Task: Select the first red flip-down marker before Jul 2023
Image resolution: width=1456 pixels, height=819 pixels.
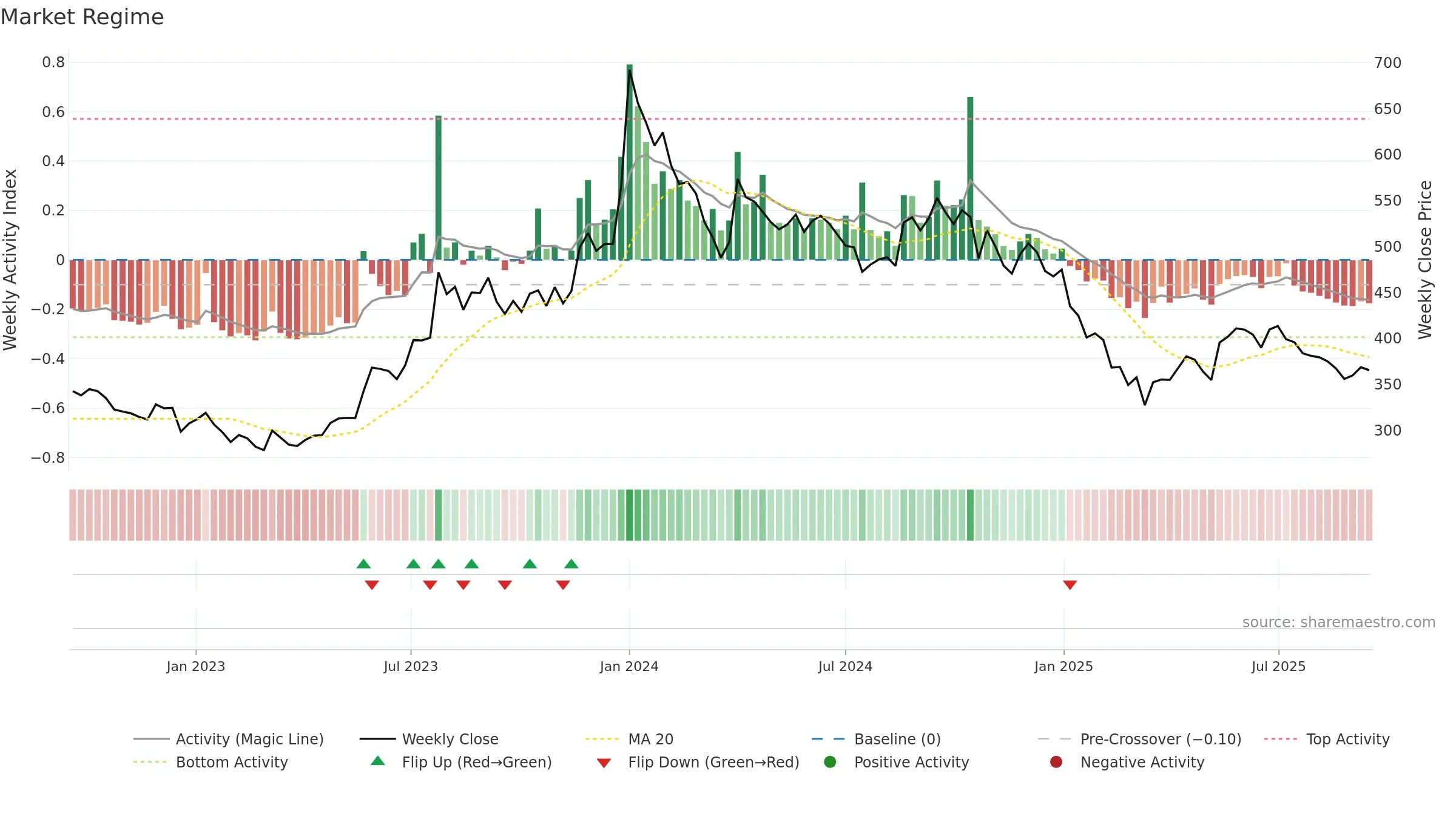Action: [372, 585]
